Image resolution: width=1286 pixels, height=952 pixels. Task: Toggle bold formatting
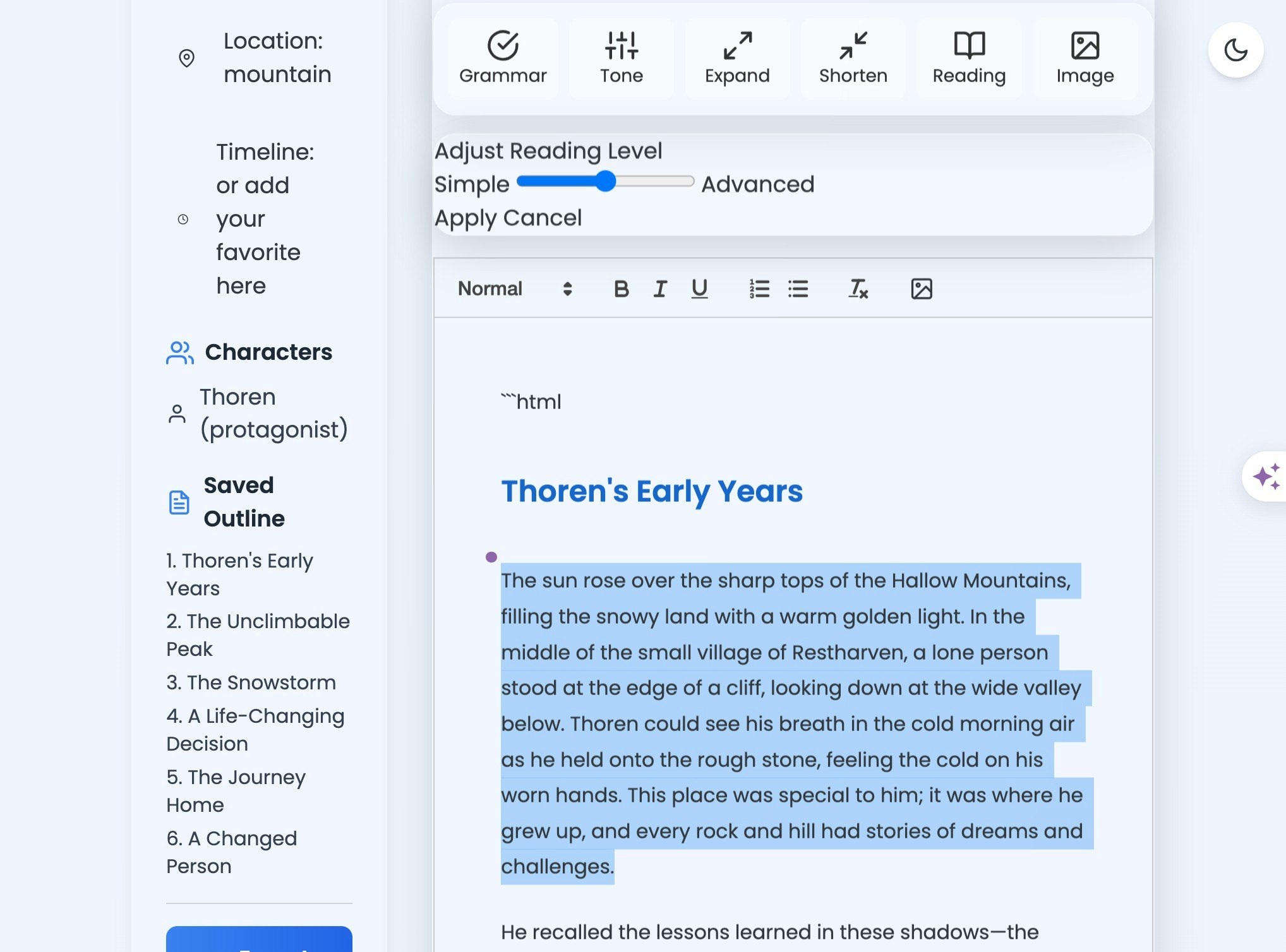tap(621, 289)
